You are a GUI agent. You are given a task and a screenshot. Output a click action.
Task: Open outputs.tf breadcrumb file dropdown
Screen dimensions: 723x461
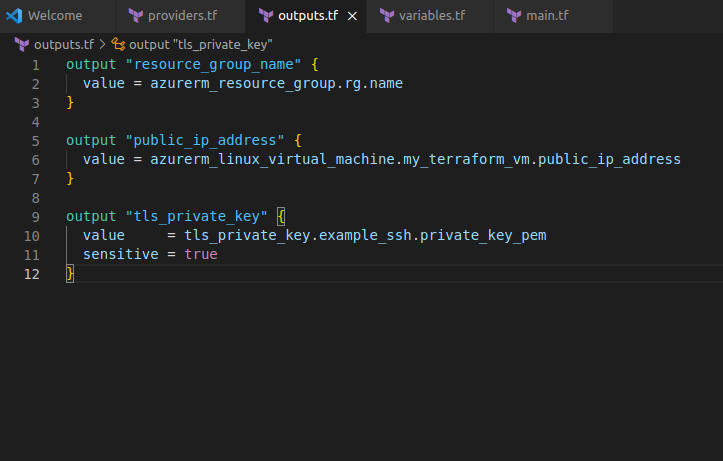pos(63,45)
